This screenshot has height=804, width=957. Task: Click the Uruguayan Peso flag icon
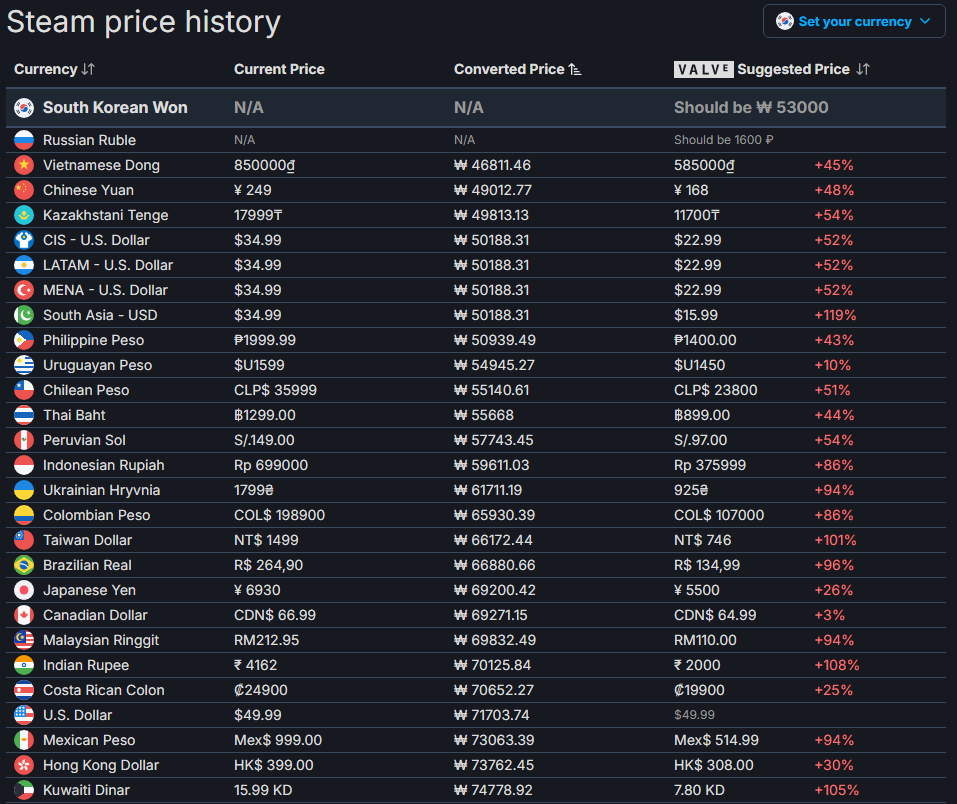click(x=24, y=365)
